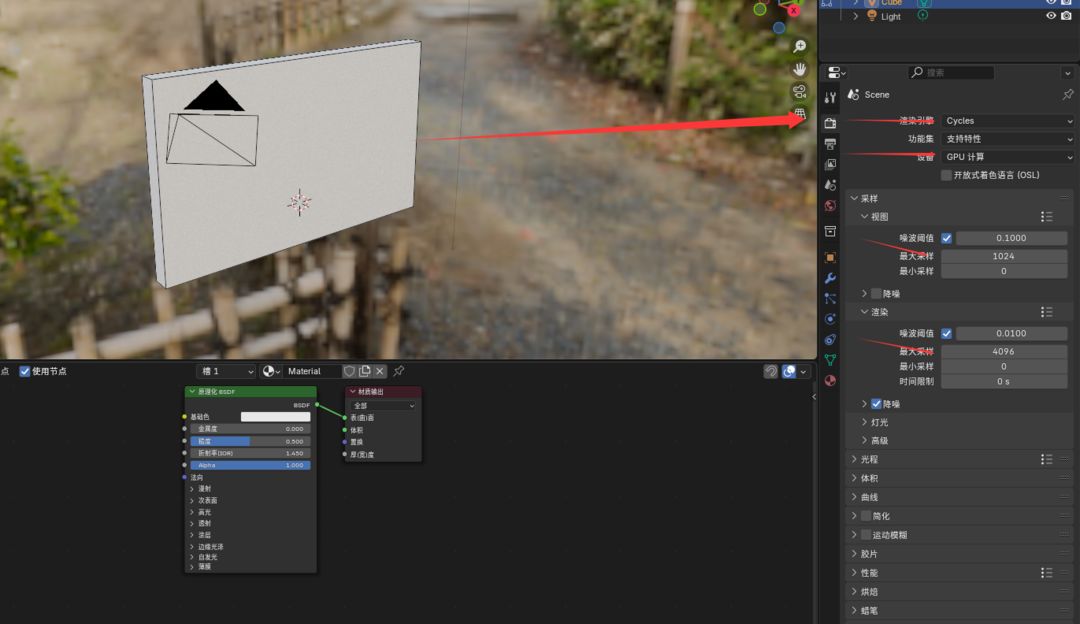Image resolution: width=1080 pixels, height=624 pixels.
Task: Open the Scene properties tab icon
Action: pos(830,185)
